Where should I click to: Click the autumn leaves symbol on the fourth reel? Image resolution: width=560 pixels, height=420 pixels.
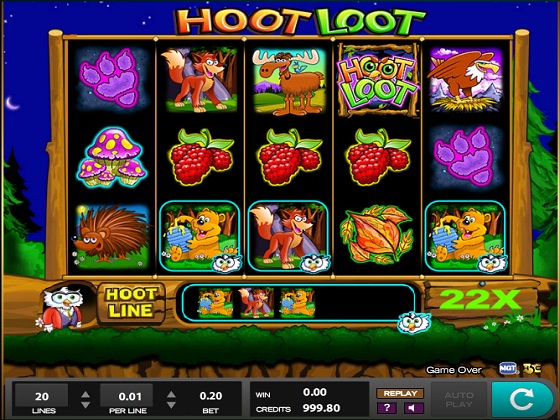(x=377, y=235)
